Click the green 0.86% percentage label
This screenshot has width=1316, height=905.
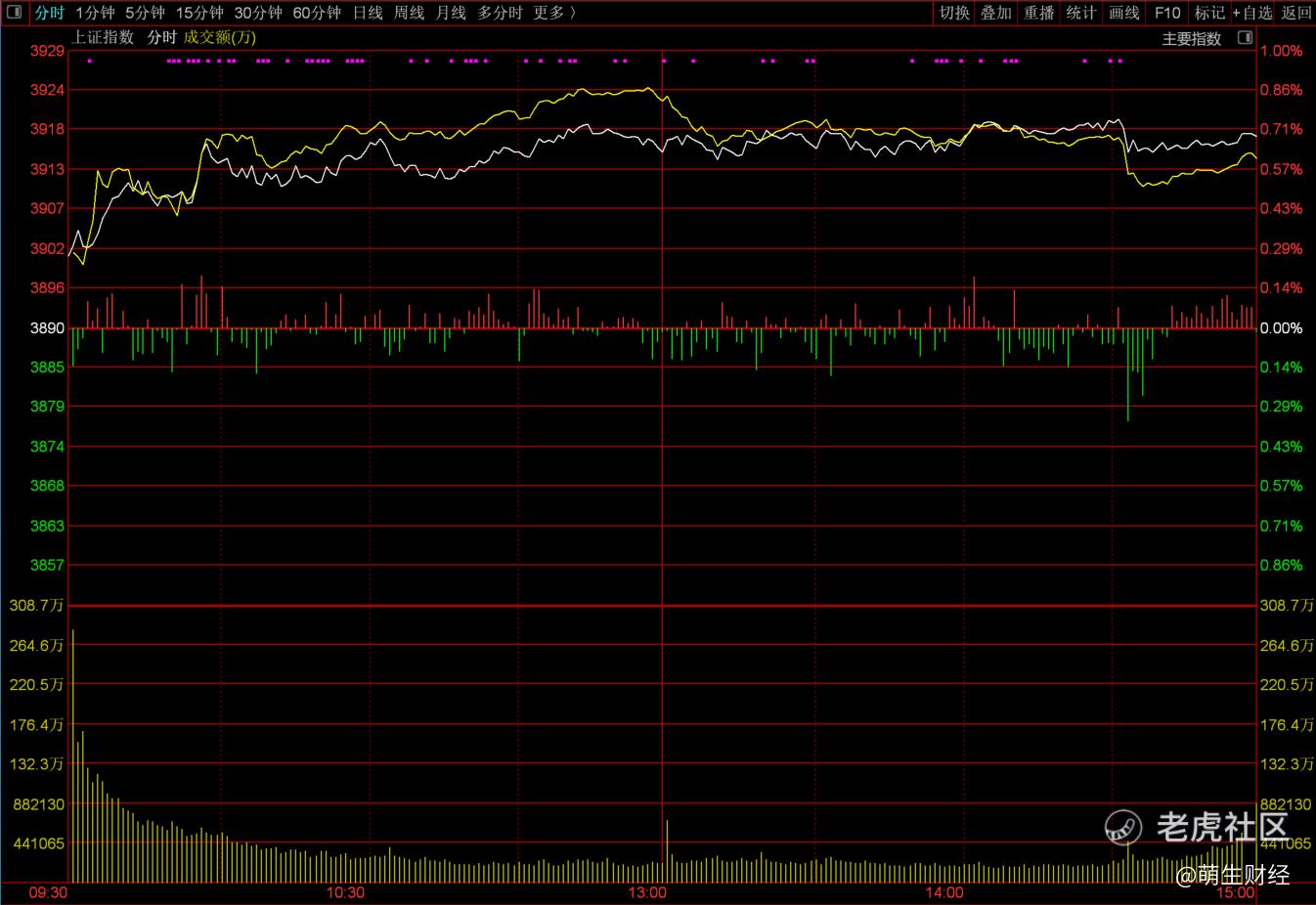pos(1282,565)
